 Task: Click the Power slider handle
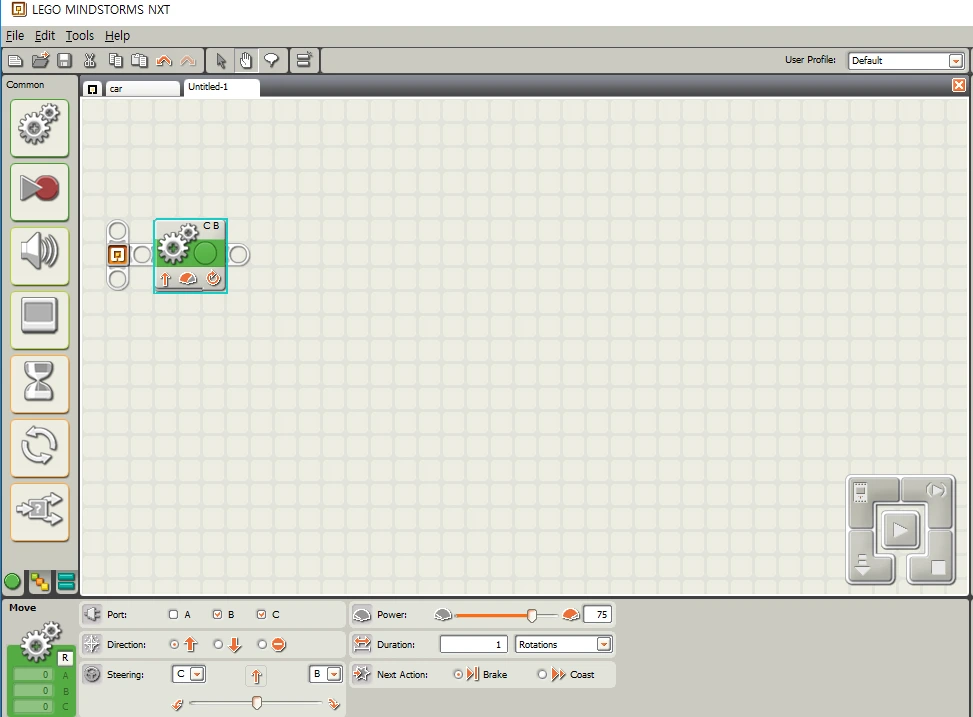point(533,614)
